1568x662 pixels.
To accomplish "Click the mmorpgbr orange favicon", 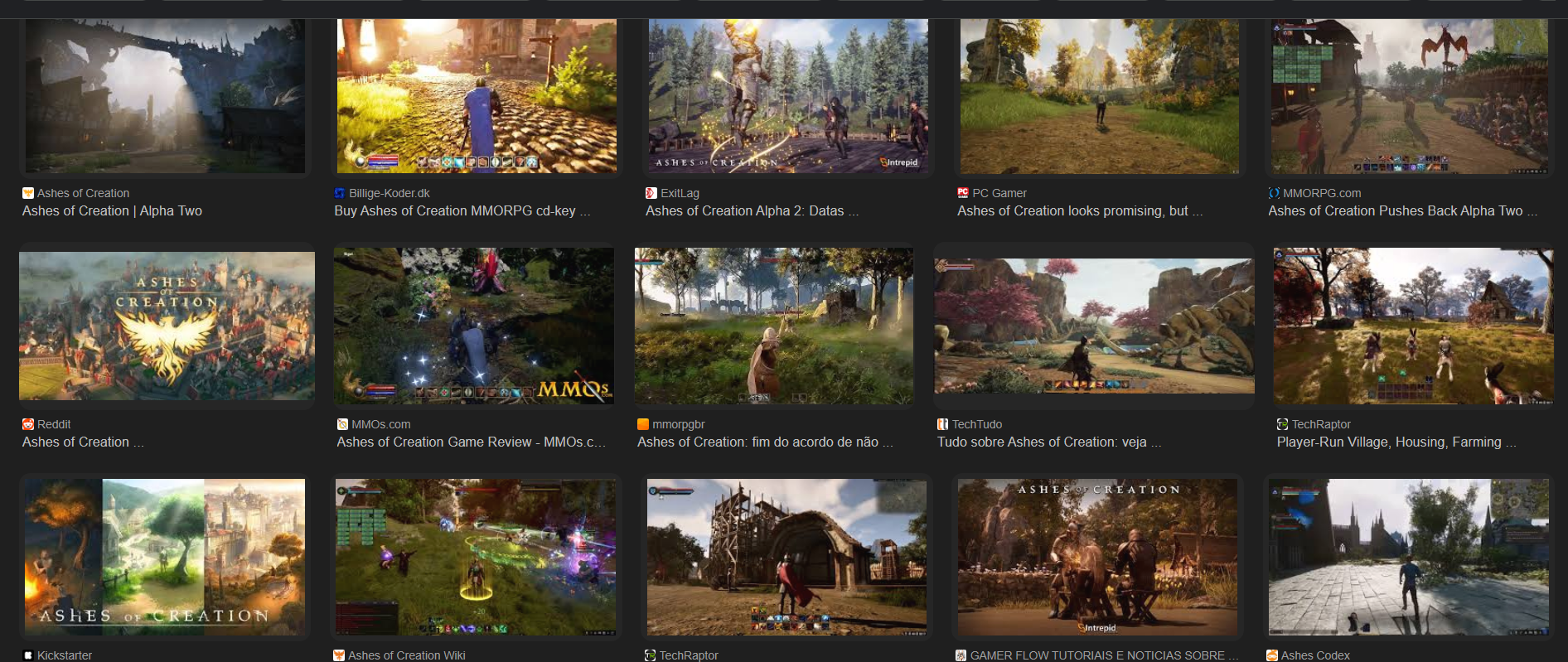I will click(x=643, y=424).
